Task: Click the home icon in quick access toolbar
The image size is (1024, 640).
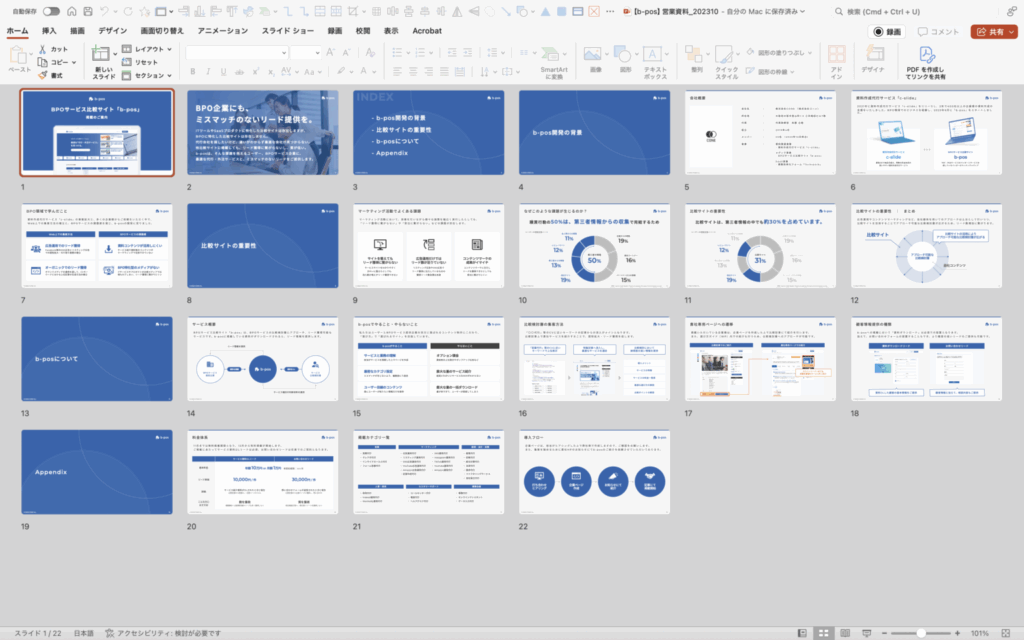Action: click(69, 11)
